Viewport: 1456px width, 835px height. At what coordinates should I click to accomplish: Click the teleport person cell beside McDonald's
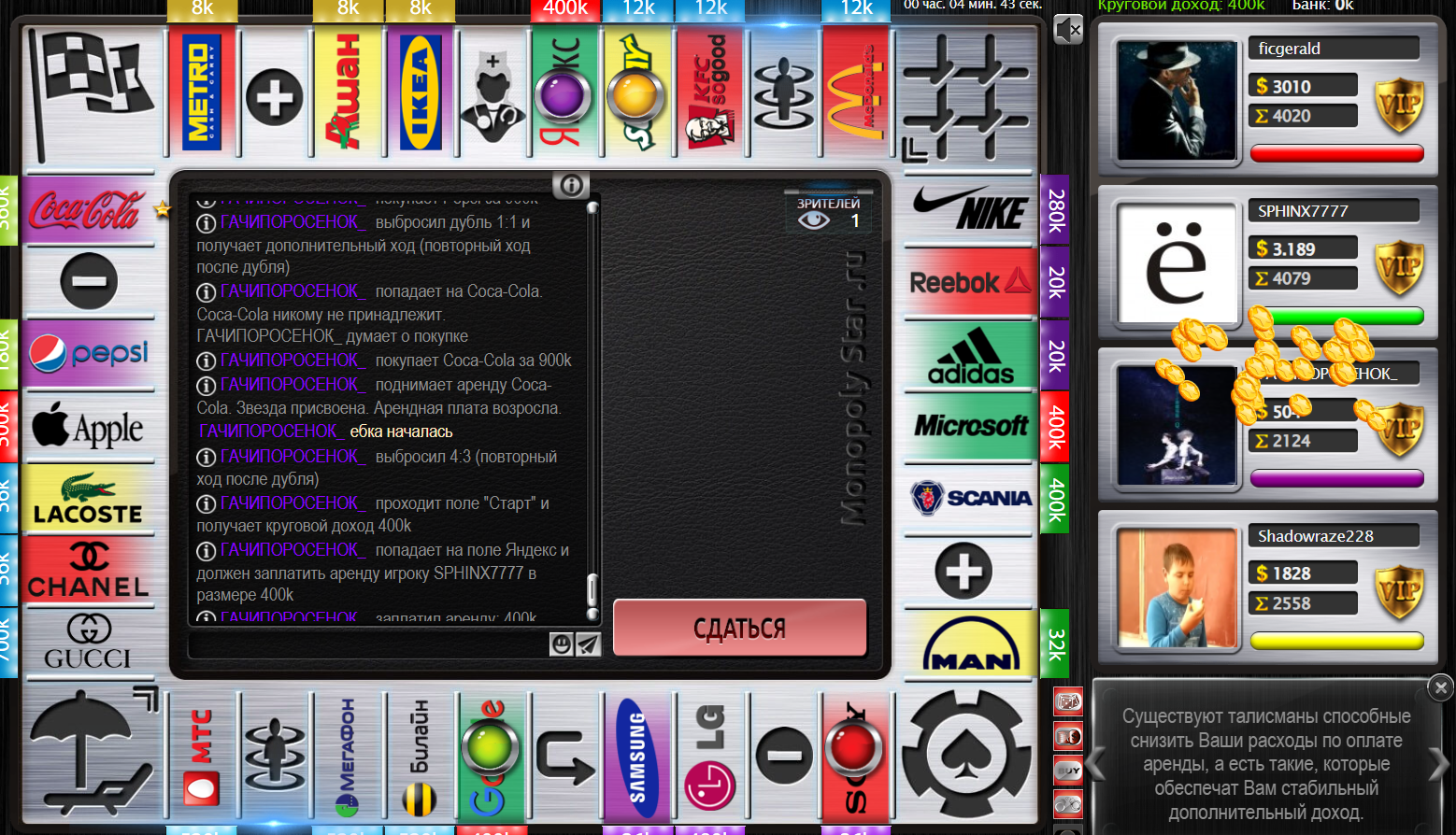point(784,92)
